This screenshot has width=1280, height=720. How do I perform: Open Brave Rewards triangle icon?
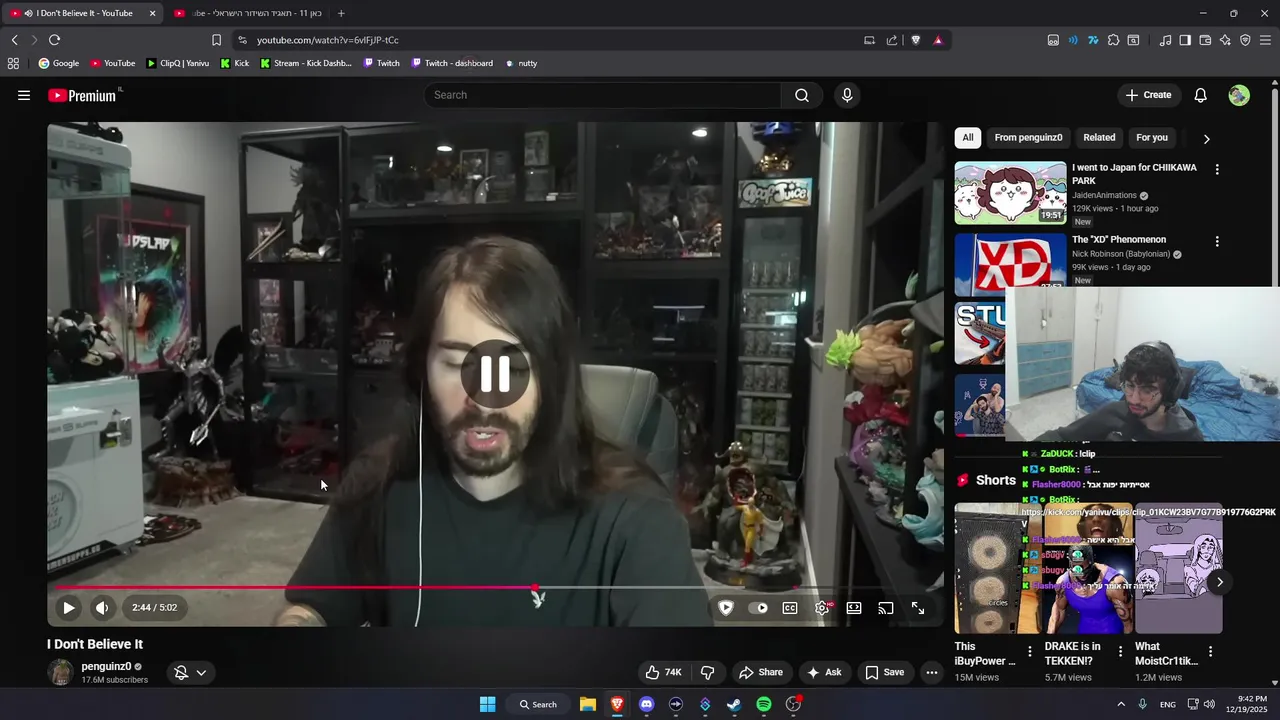tap(938, 40)
